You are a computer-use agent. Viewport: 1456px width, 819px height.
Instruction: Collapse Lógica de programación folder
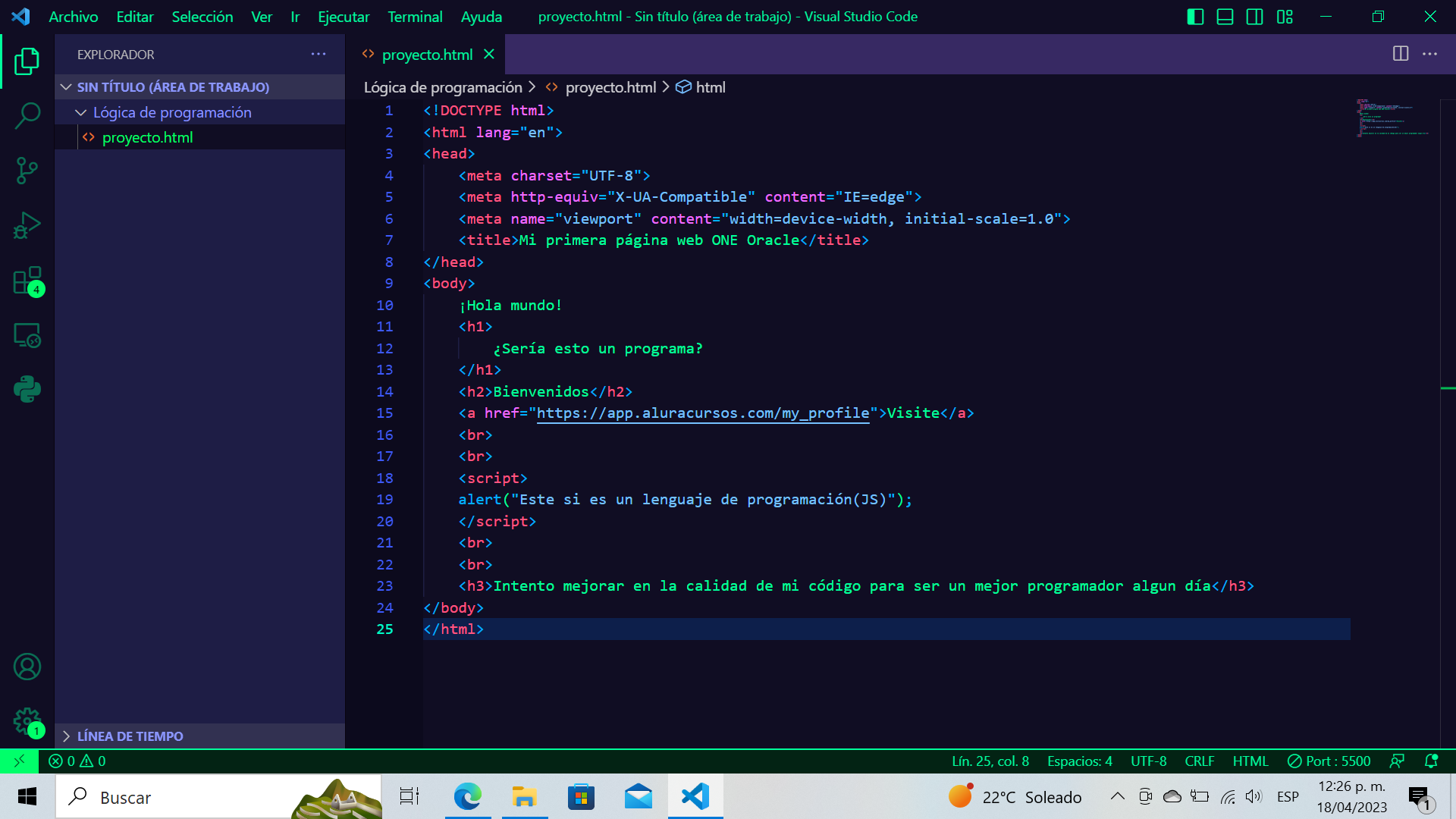pos(200,112)
